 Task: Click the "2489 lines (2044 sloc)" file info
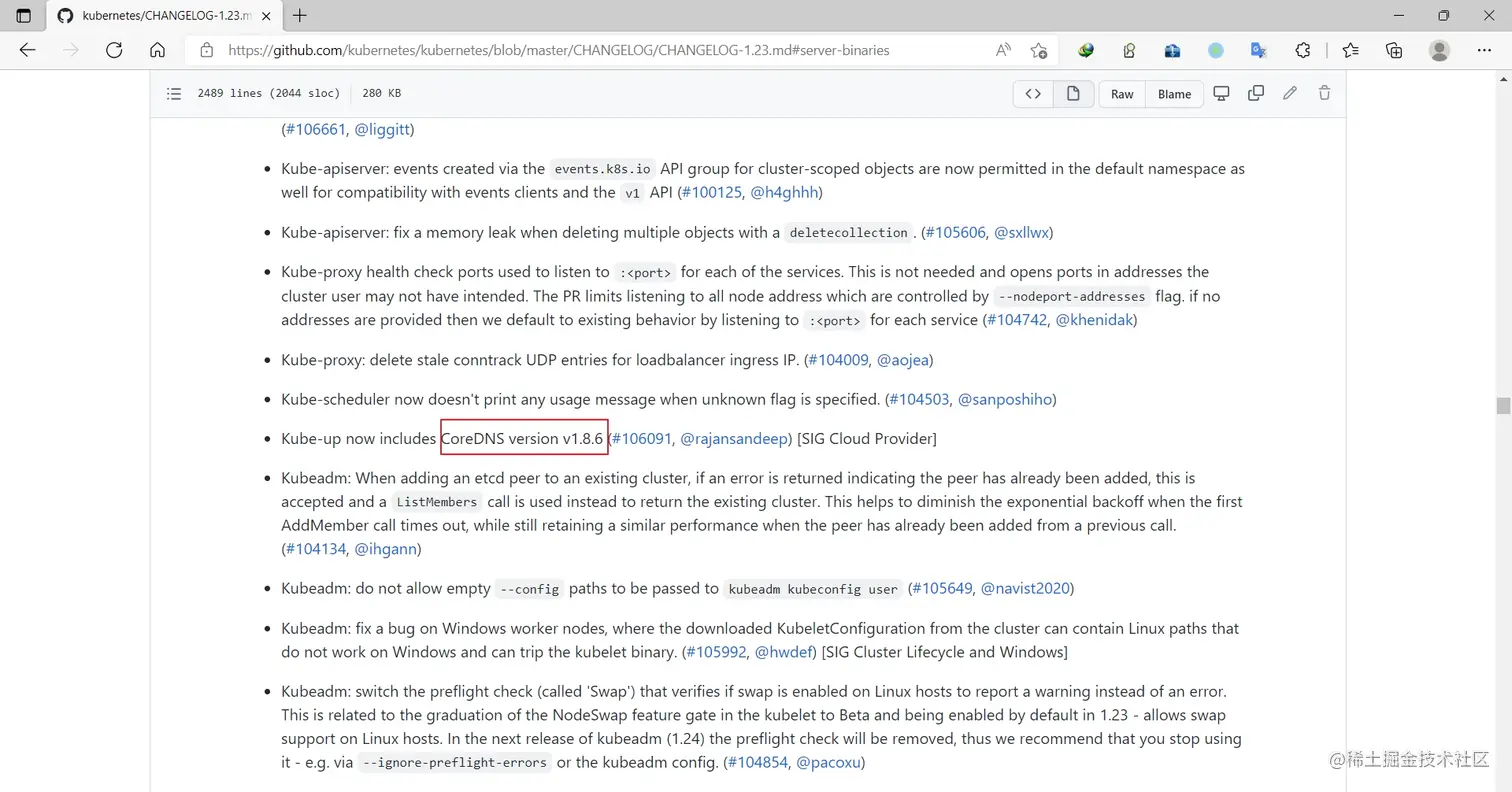pyautogui.click(x=269, y=93)
